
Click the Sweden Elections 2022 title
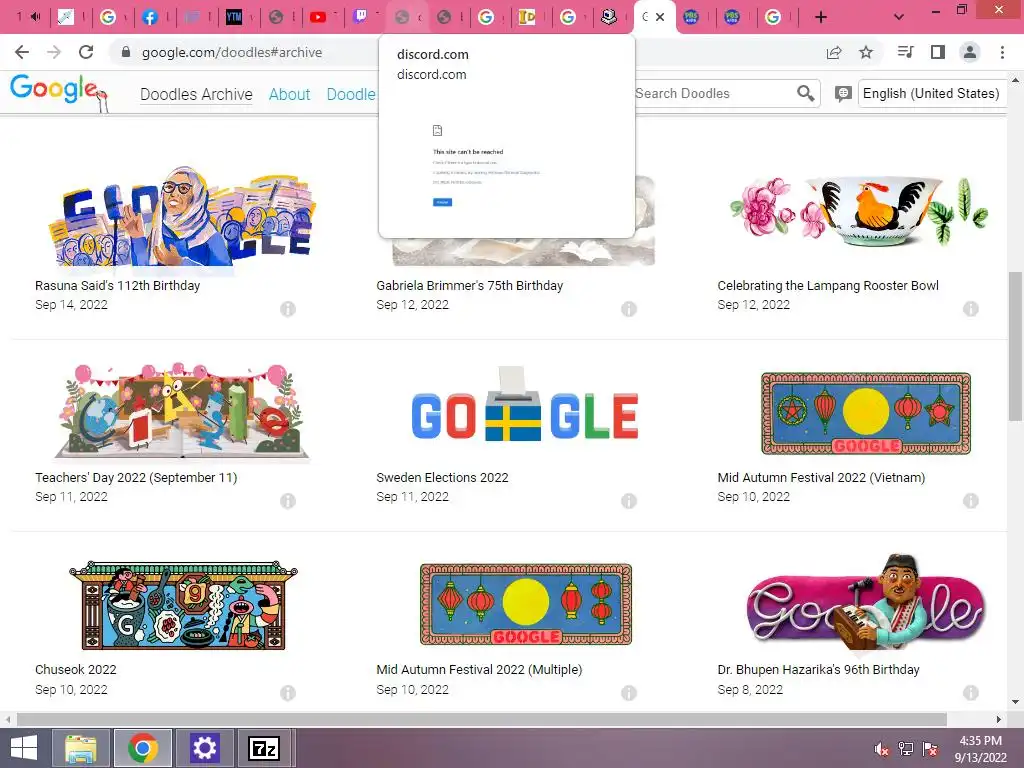(x=442, y=477)
